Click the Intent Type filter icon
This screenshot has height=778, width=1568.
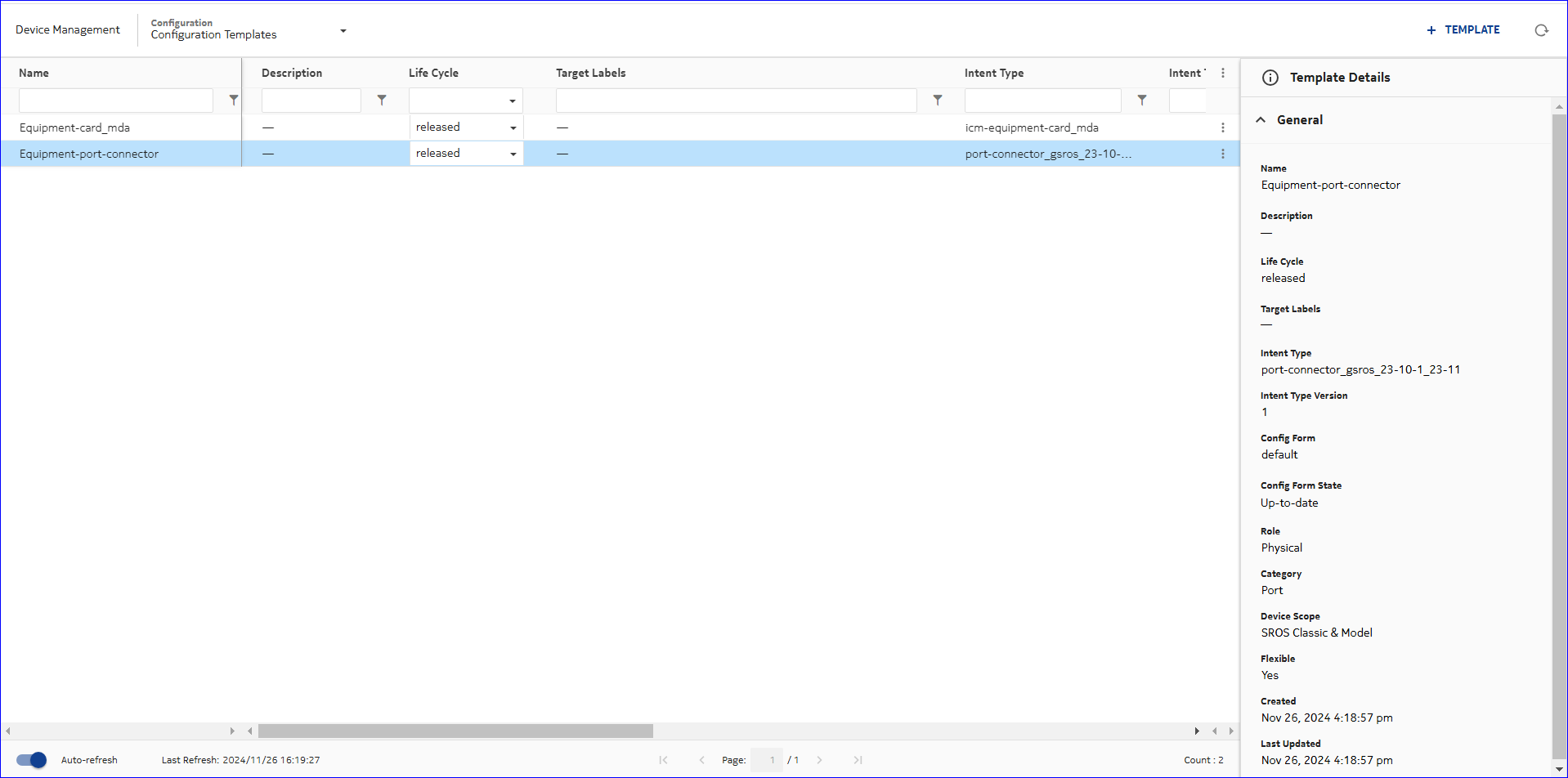[x=1142, y=100]
